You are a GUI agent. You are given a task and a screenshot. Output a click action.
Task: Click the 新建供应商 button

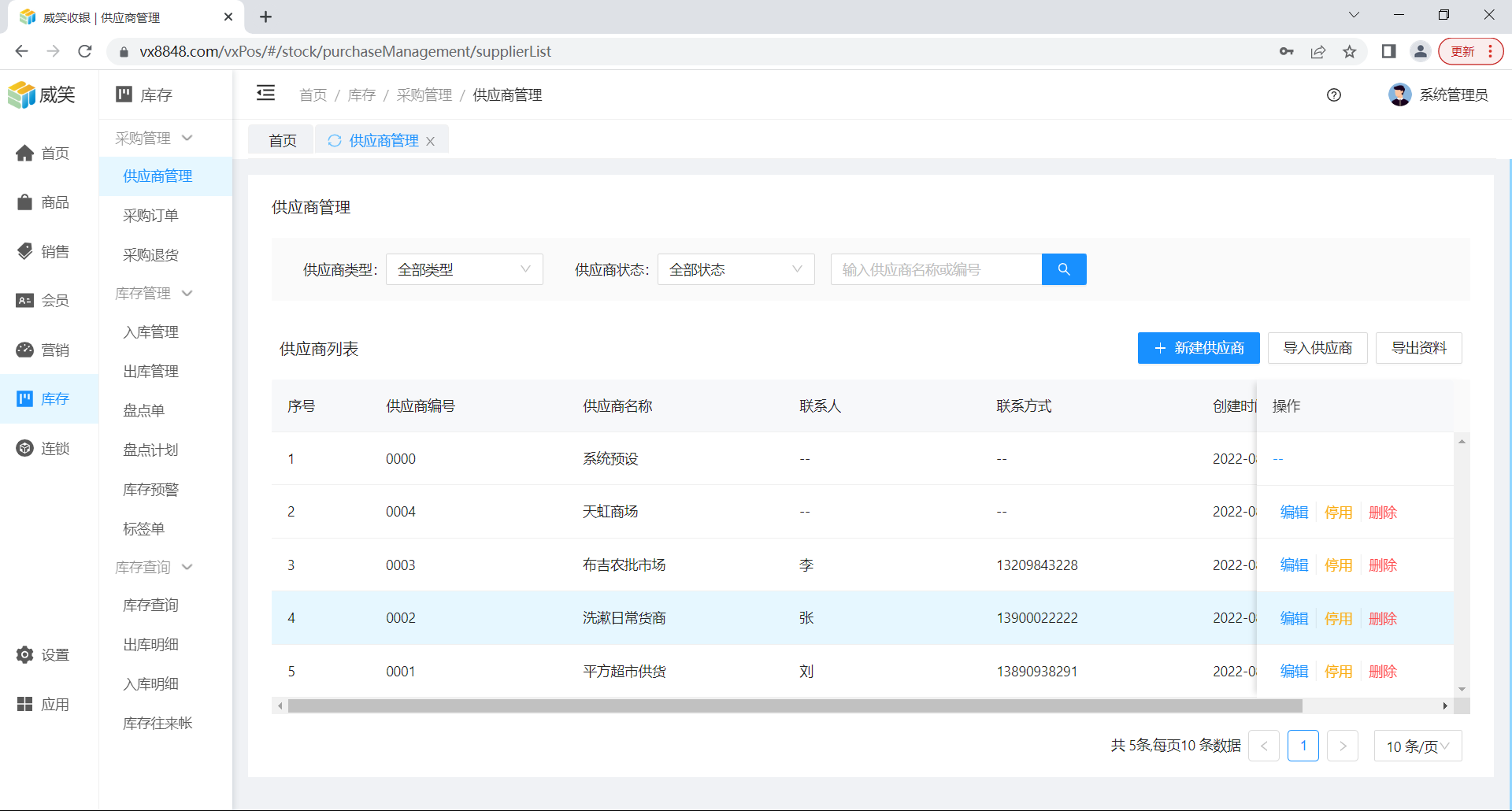click(1198, 348)
